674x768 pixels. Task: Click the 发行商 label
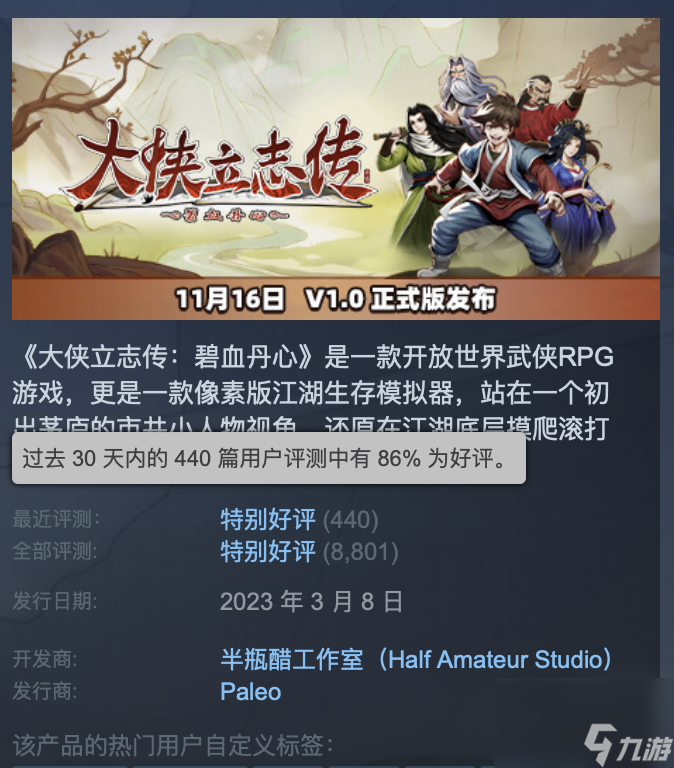[x=45, y=692]
